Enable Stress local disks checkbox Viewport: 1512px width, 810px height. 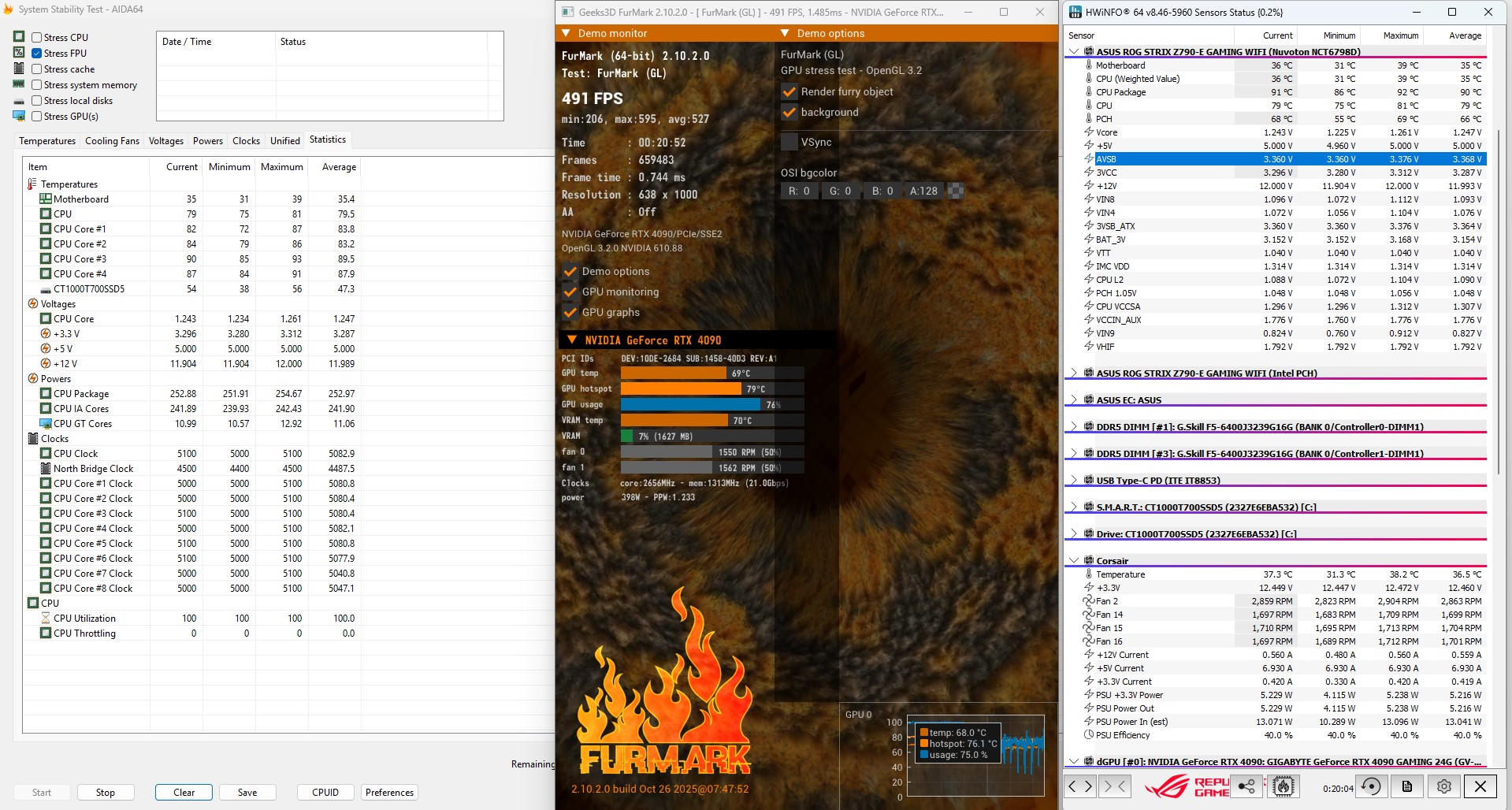(36, 100)
